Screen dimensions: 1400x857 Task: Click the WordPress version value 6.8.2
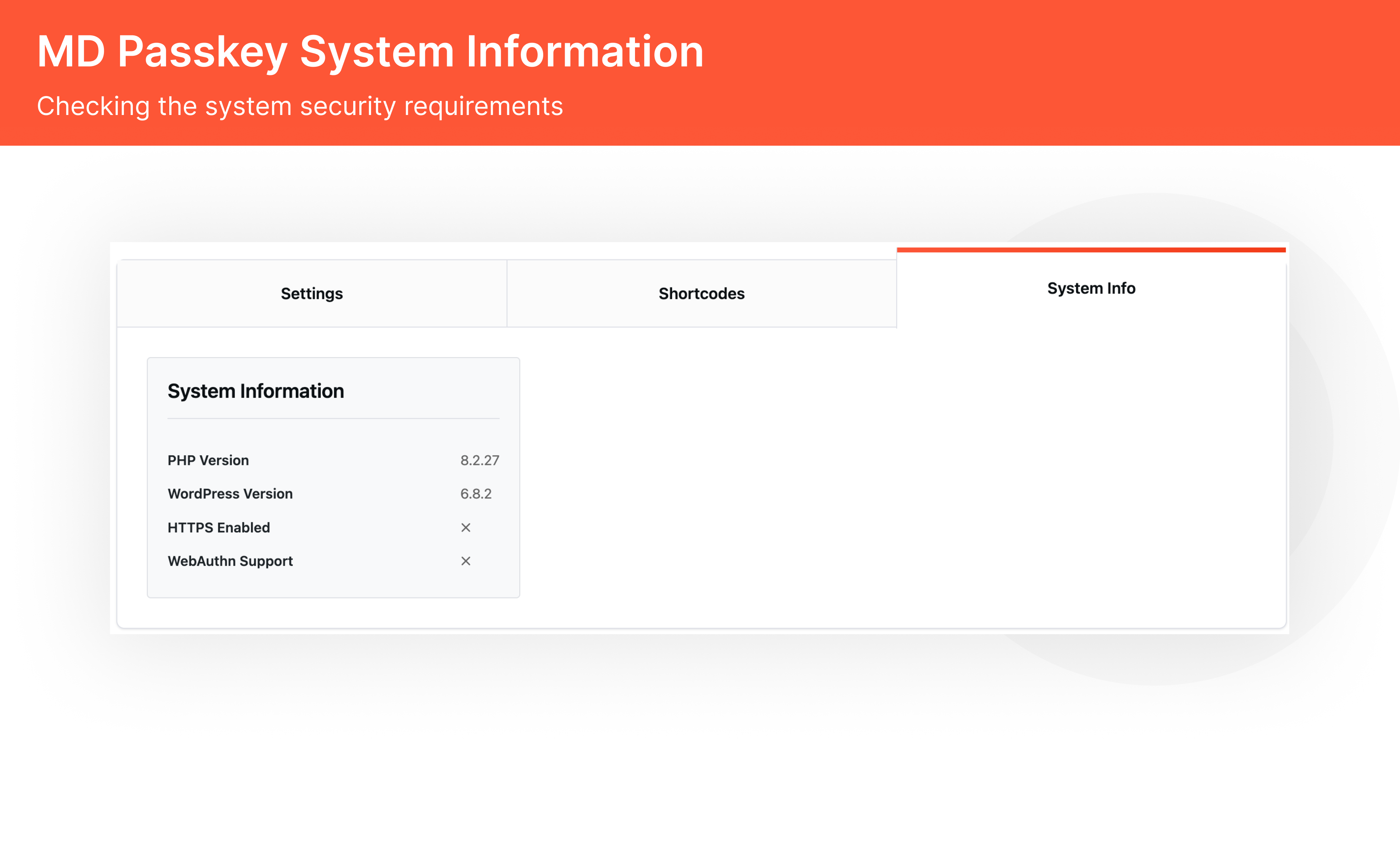click(x=476, y=493)
